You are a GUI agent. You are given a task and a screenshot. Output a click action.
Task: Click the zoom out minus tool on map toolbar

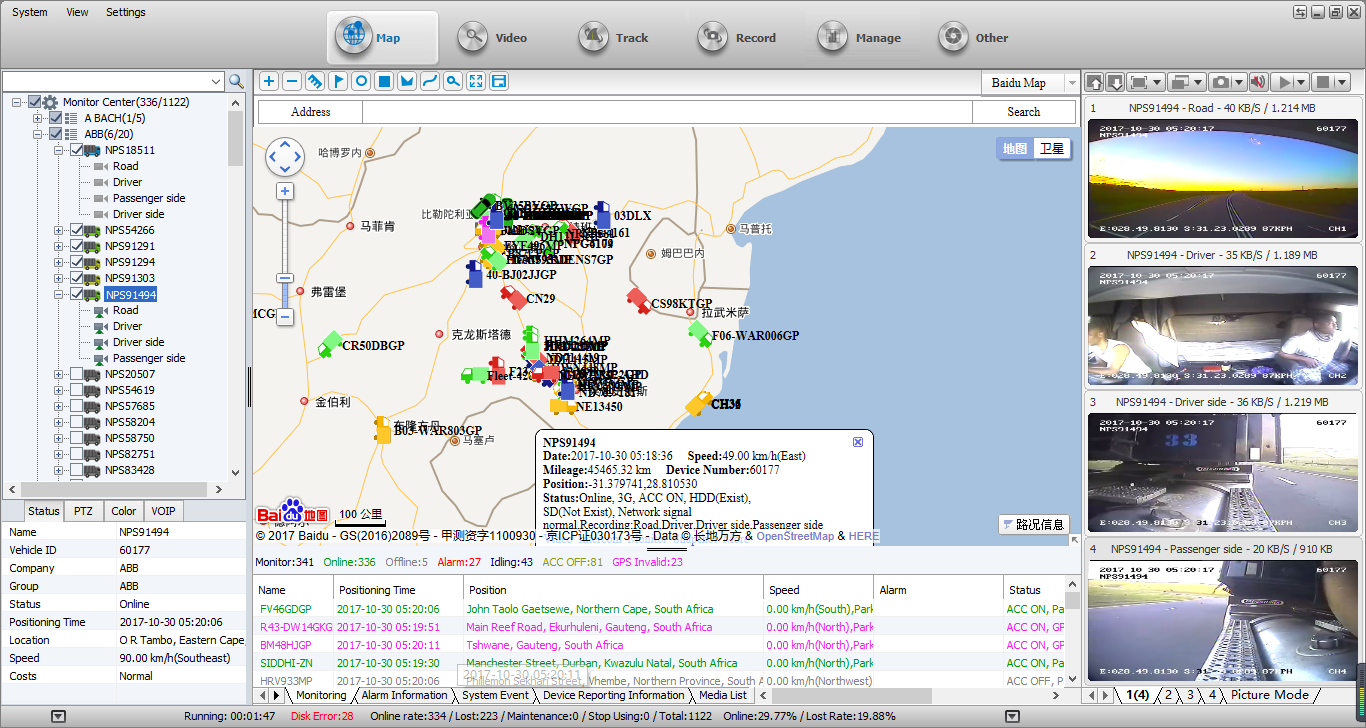coord(292,81)
